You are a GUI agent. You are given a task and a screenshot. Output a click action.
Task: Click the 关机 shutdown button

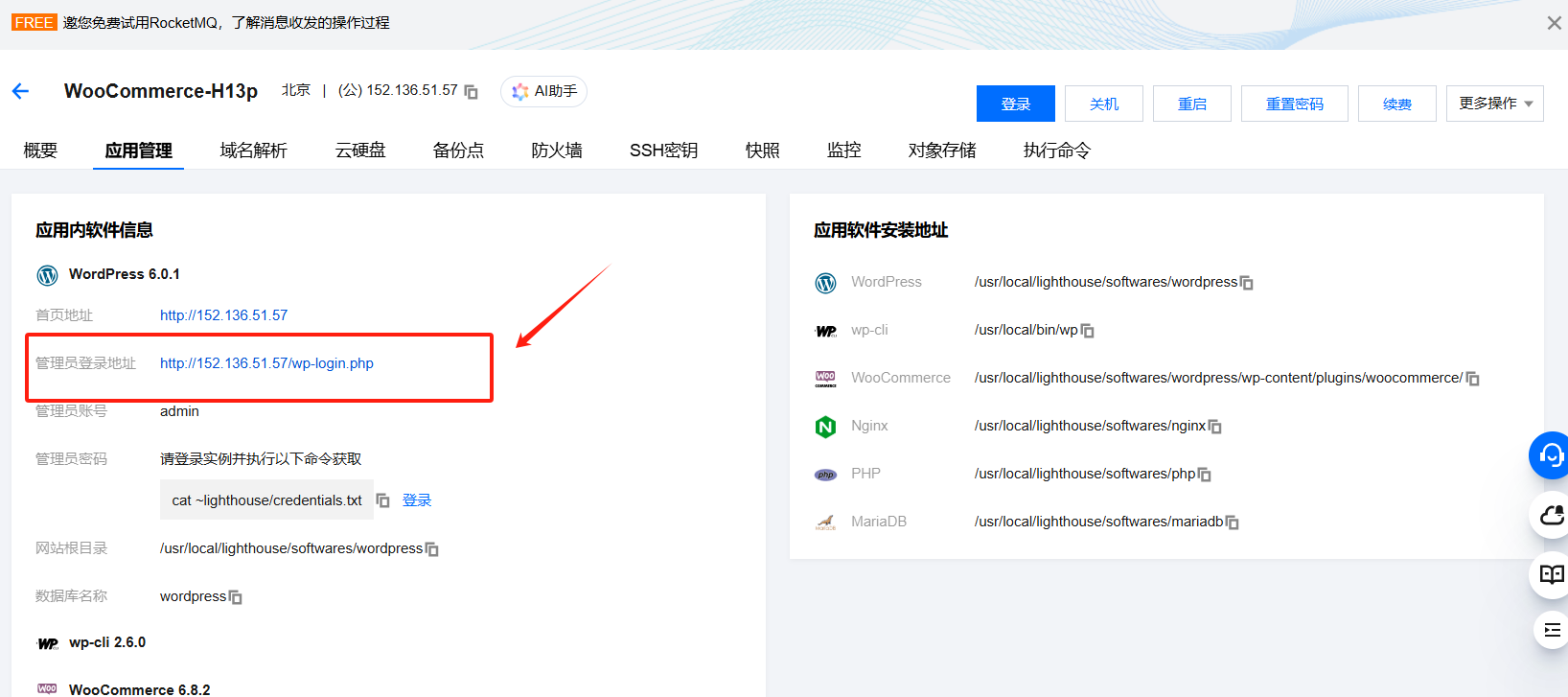(x=1104, y=104)
